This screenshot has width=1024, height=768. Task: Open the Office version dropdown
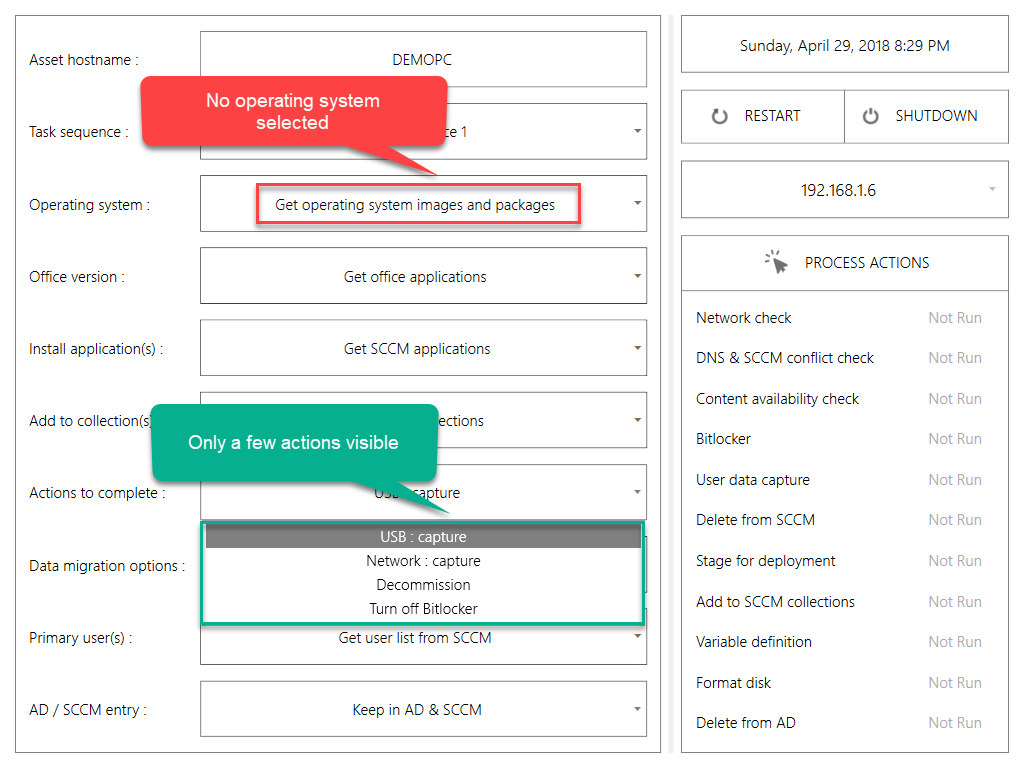click(637, 276)
